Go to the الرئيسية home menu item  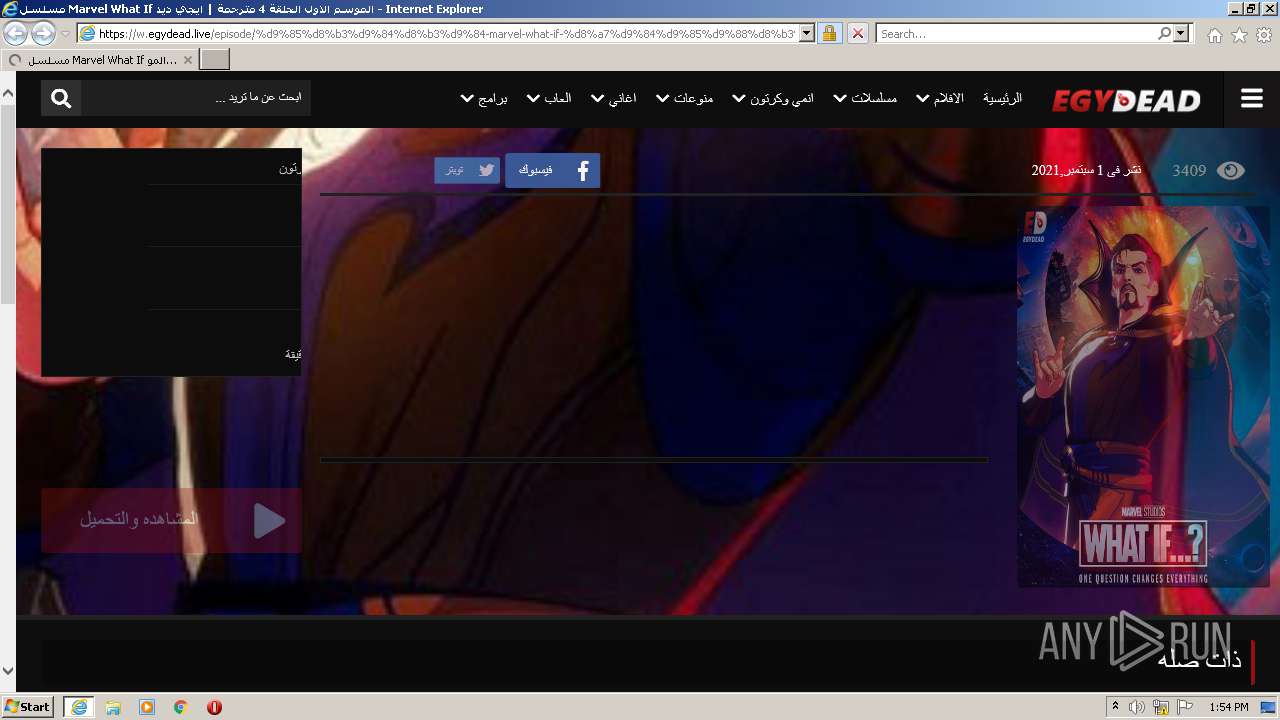(1002, 98)
